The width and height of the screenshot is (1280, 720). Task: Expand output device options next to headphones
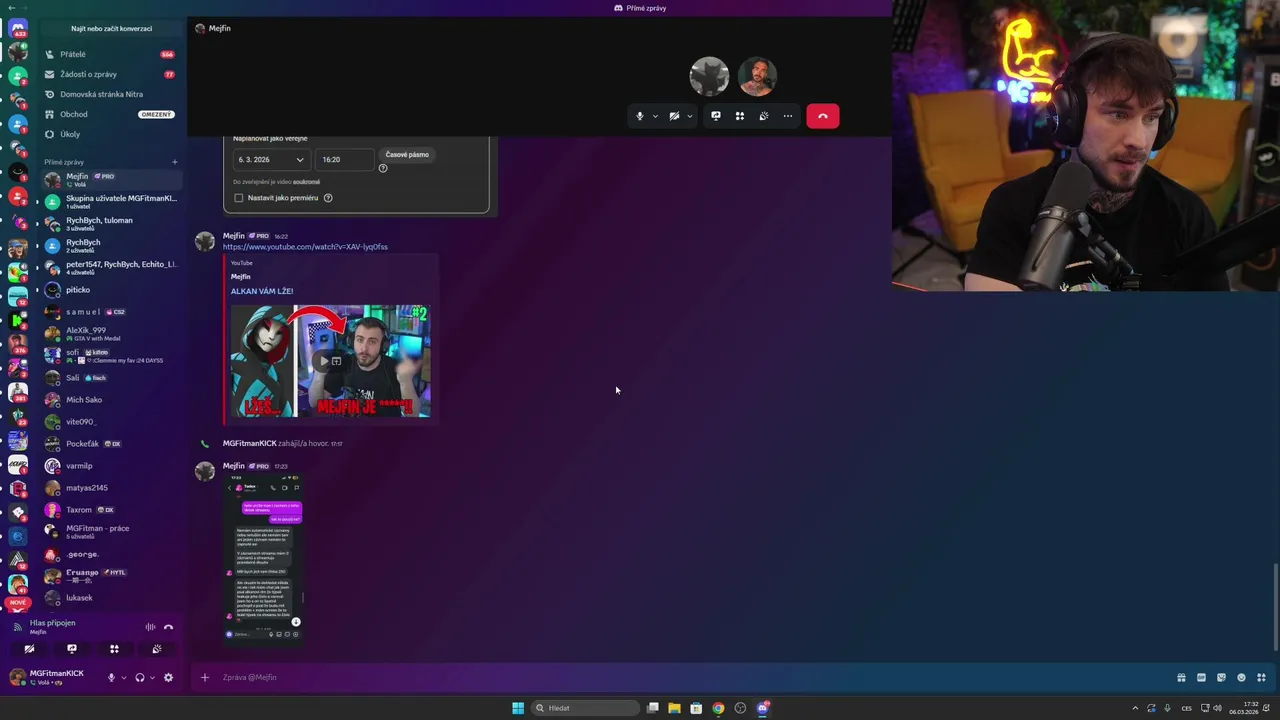152,677
